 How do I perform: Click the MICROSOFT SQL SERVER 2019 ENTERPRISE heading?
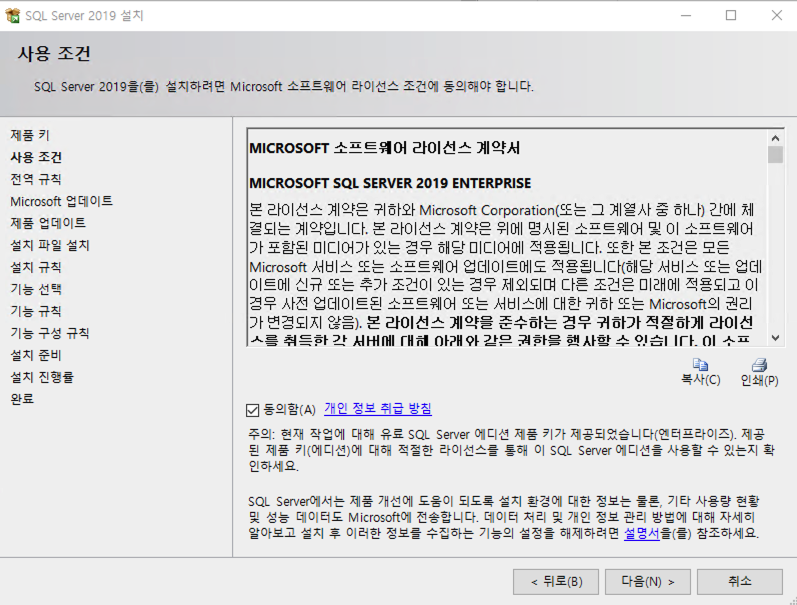pos(390,183)
